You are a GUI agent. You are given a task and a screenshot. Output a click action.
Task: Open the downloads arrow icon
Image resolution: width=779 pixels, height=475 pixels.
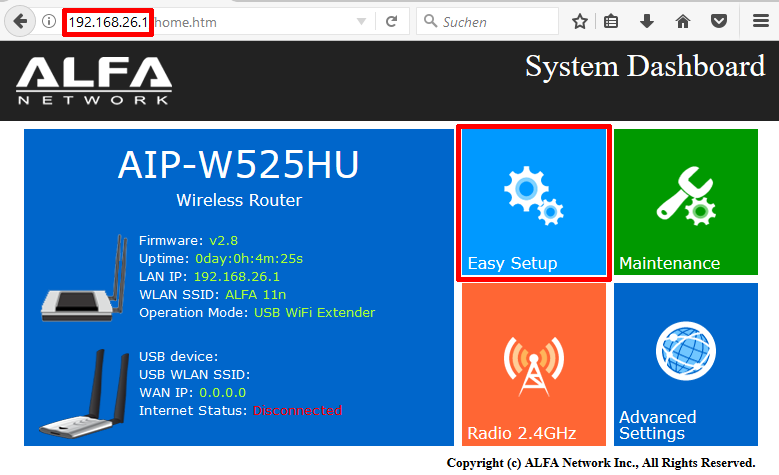point(646,21)
